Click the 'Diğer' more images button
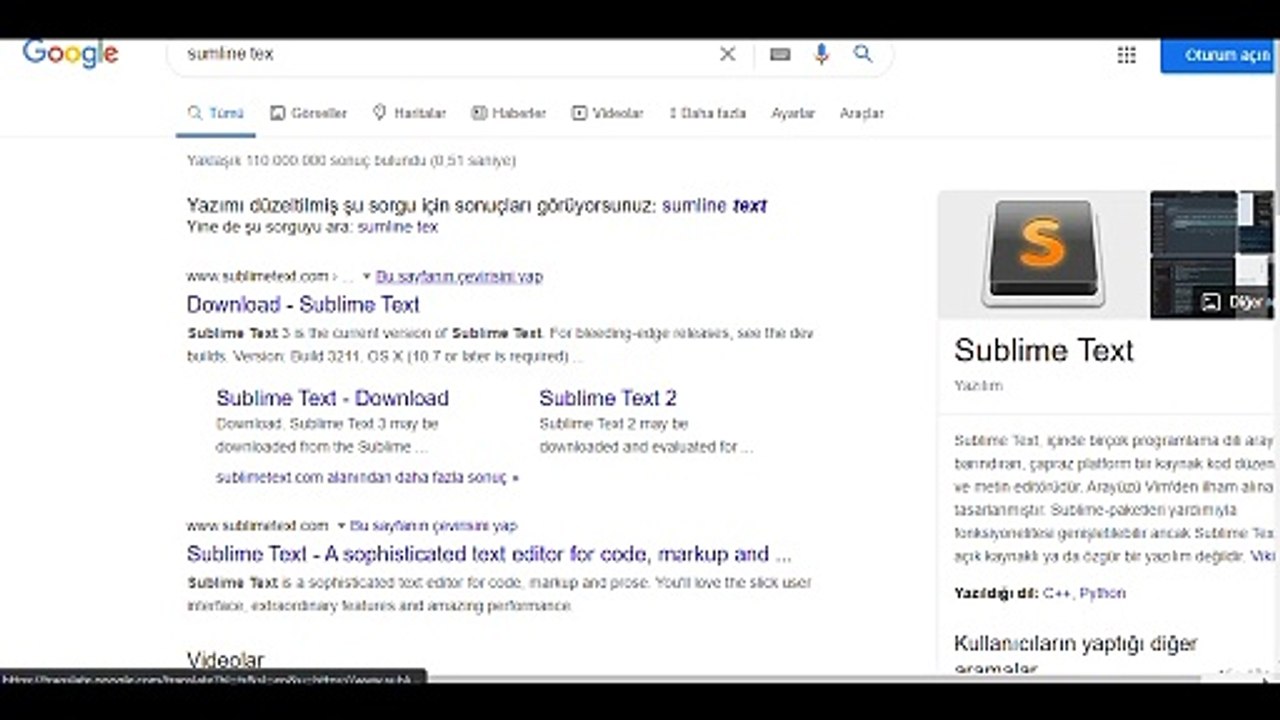The image size is (1280, 720). pos(1235,301)
